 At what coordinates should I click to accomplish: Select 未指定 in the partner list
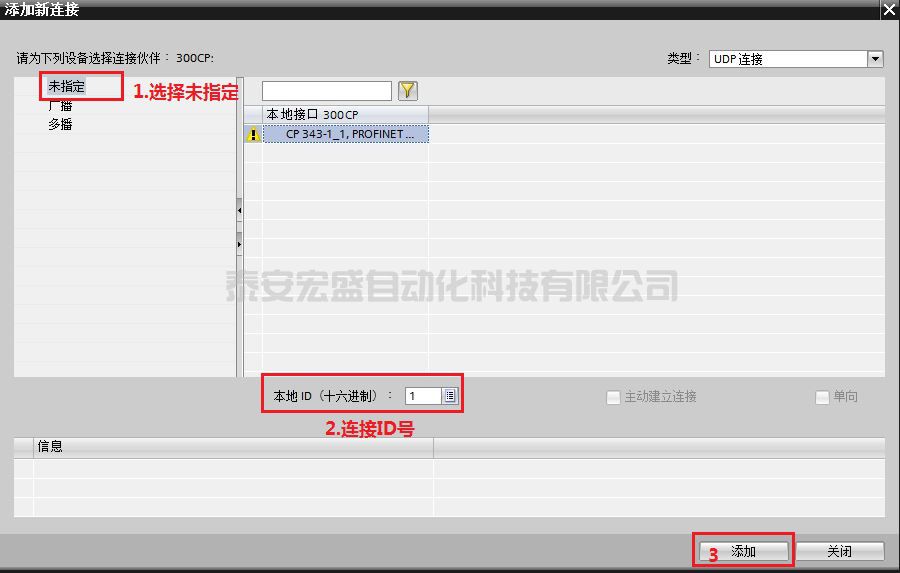pos(66,86)
